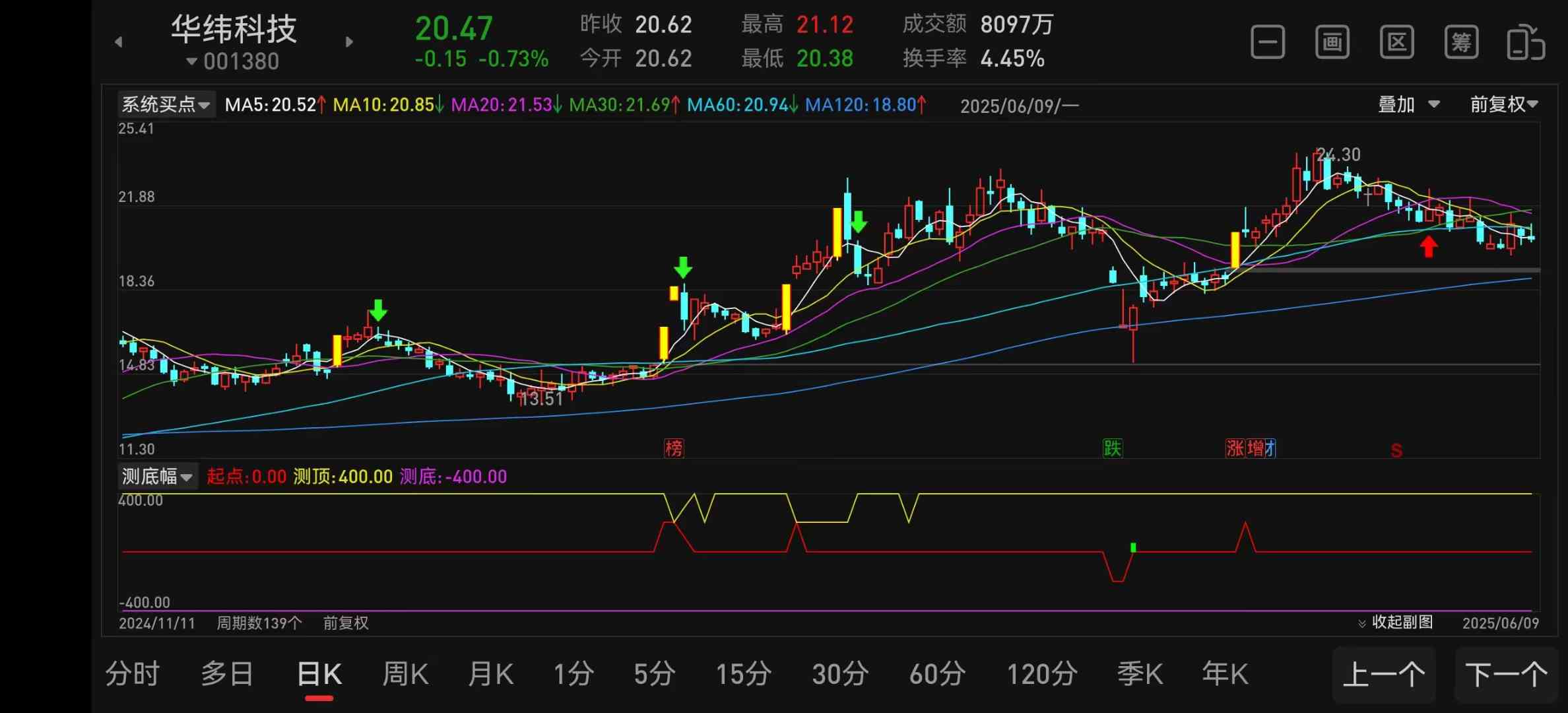This screenshot has width=1568, height=713.
Task: Tap the MA30: 21.69 label
Action: pyautogui.click(x=624, y=104)
